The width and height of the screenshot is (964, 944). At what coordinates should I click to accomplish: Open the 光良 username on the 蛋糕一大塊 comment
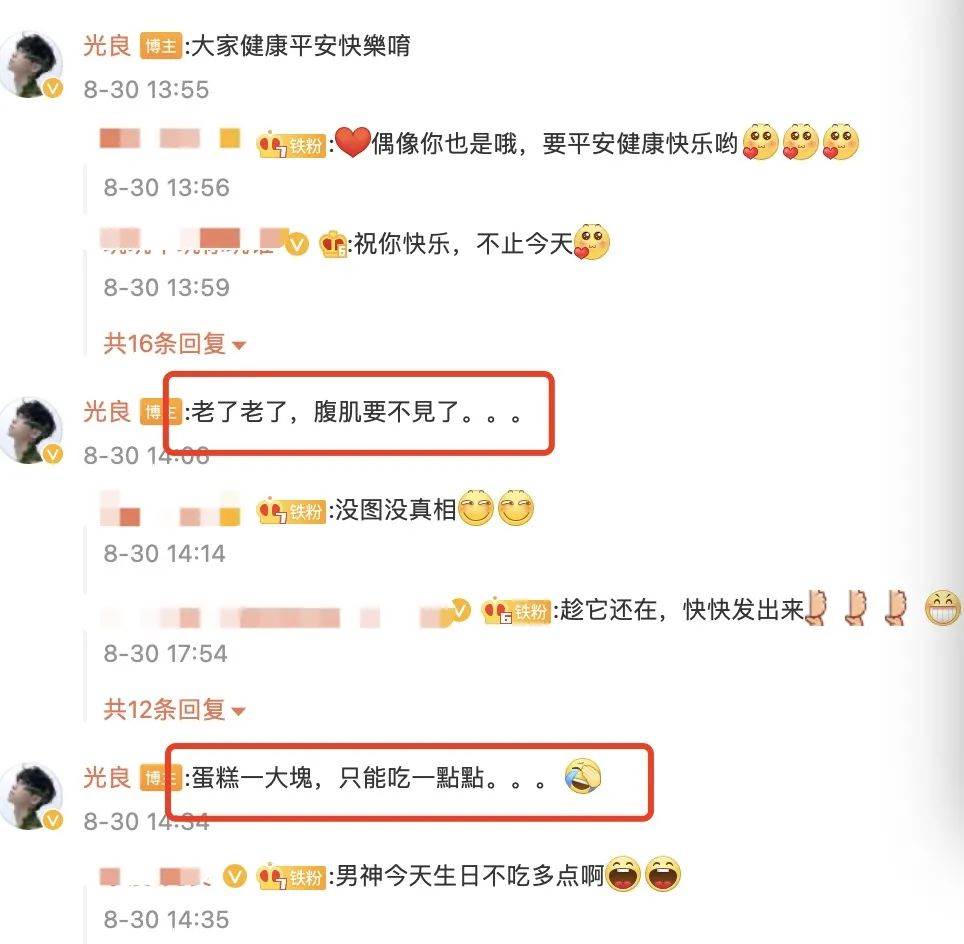(x=108, y=778)
